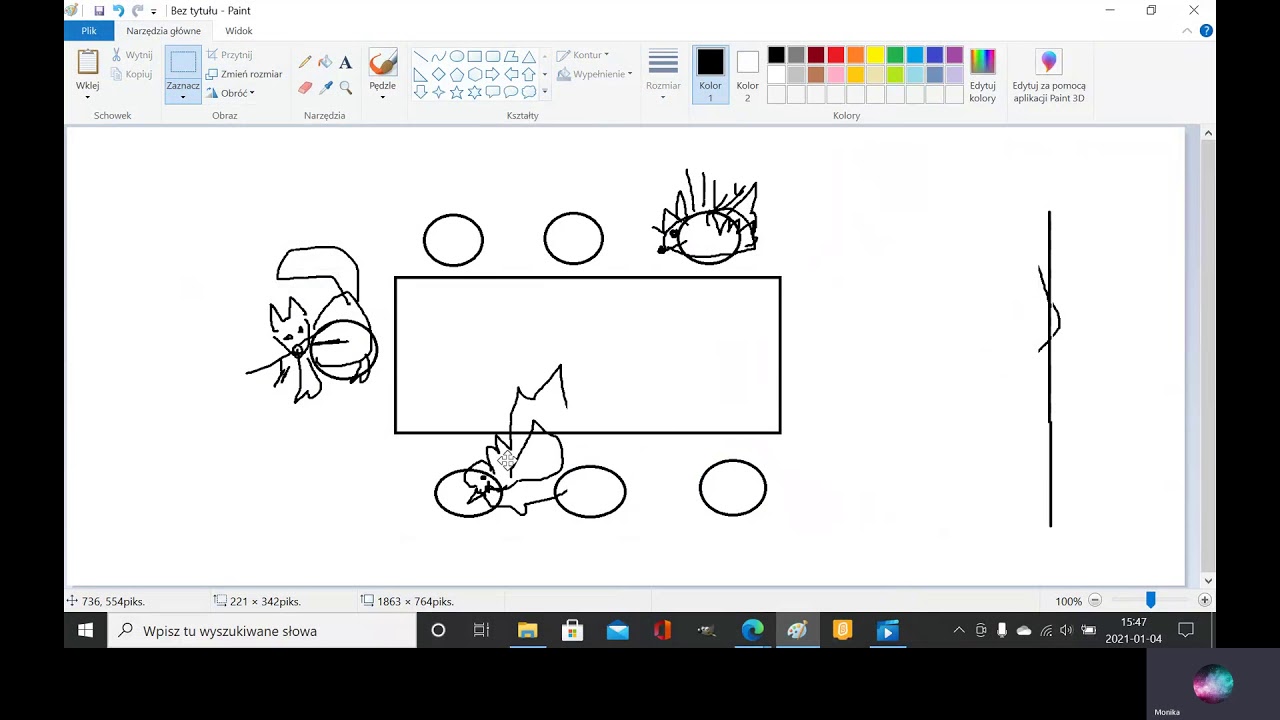Choose the Right arrow shape
The height and width of the screenshot is (720, 1280).
[x=492, y=74]
